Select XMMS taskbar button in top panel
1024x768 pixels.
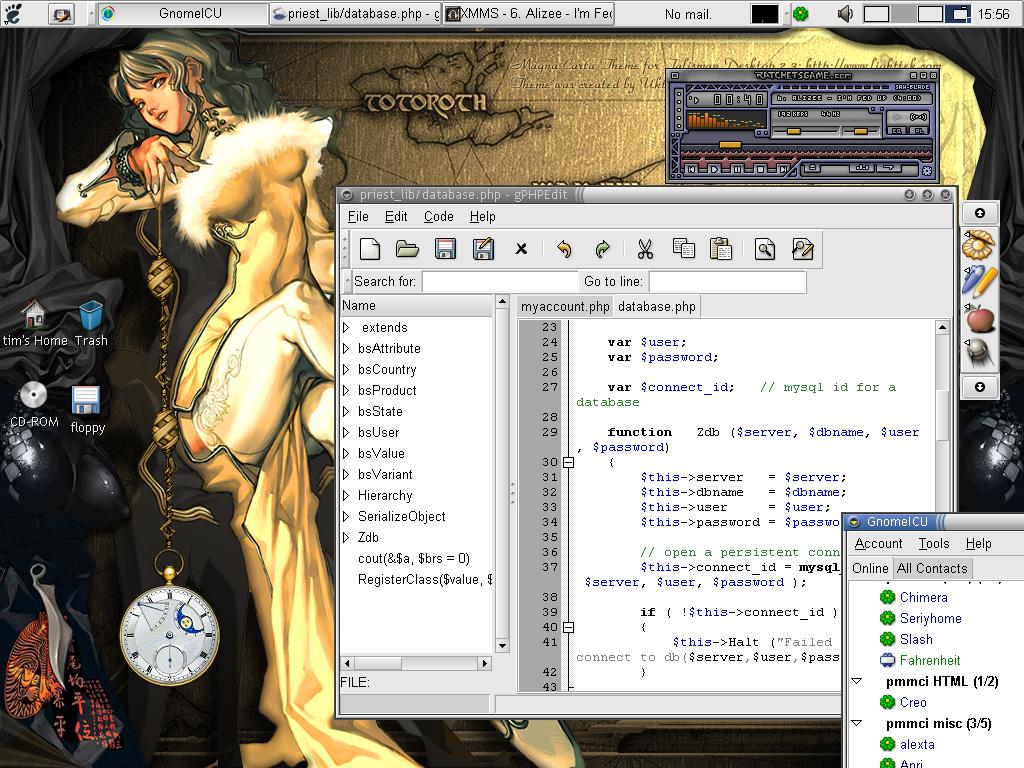[530, 14]
